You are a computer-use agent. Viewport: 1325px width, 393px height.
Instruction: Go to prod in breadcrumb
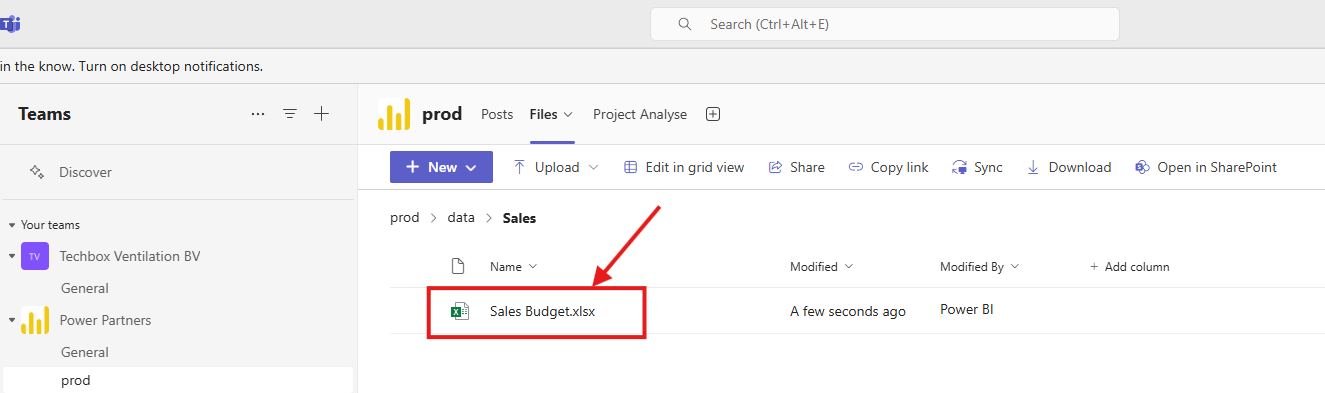click(405, 217)
